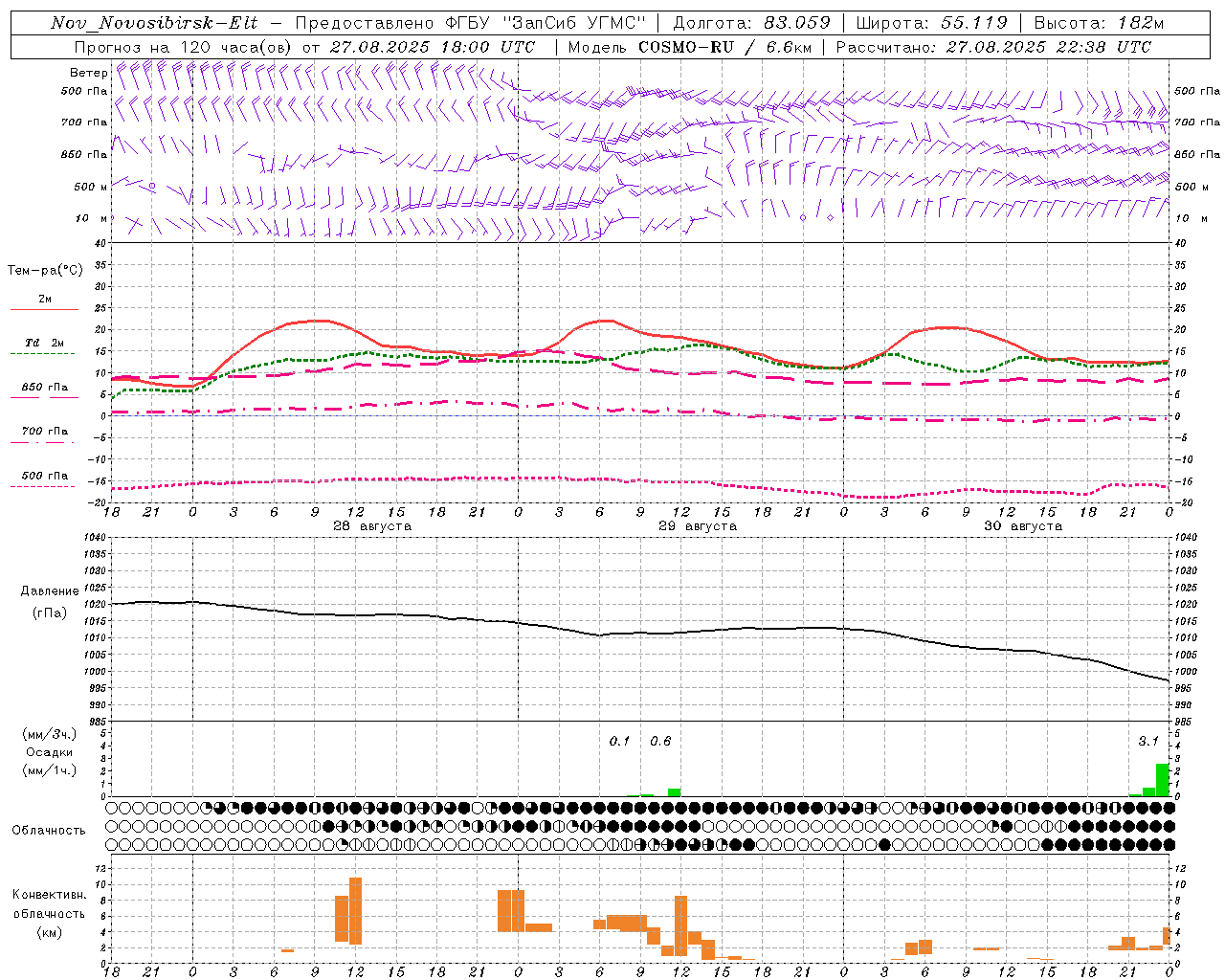The height and width of the screenshot is (980, 1225).
Task: Click the 3.1 precipitation value
Action: (1148, 741)
